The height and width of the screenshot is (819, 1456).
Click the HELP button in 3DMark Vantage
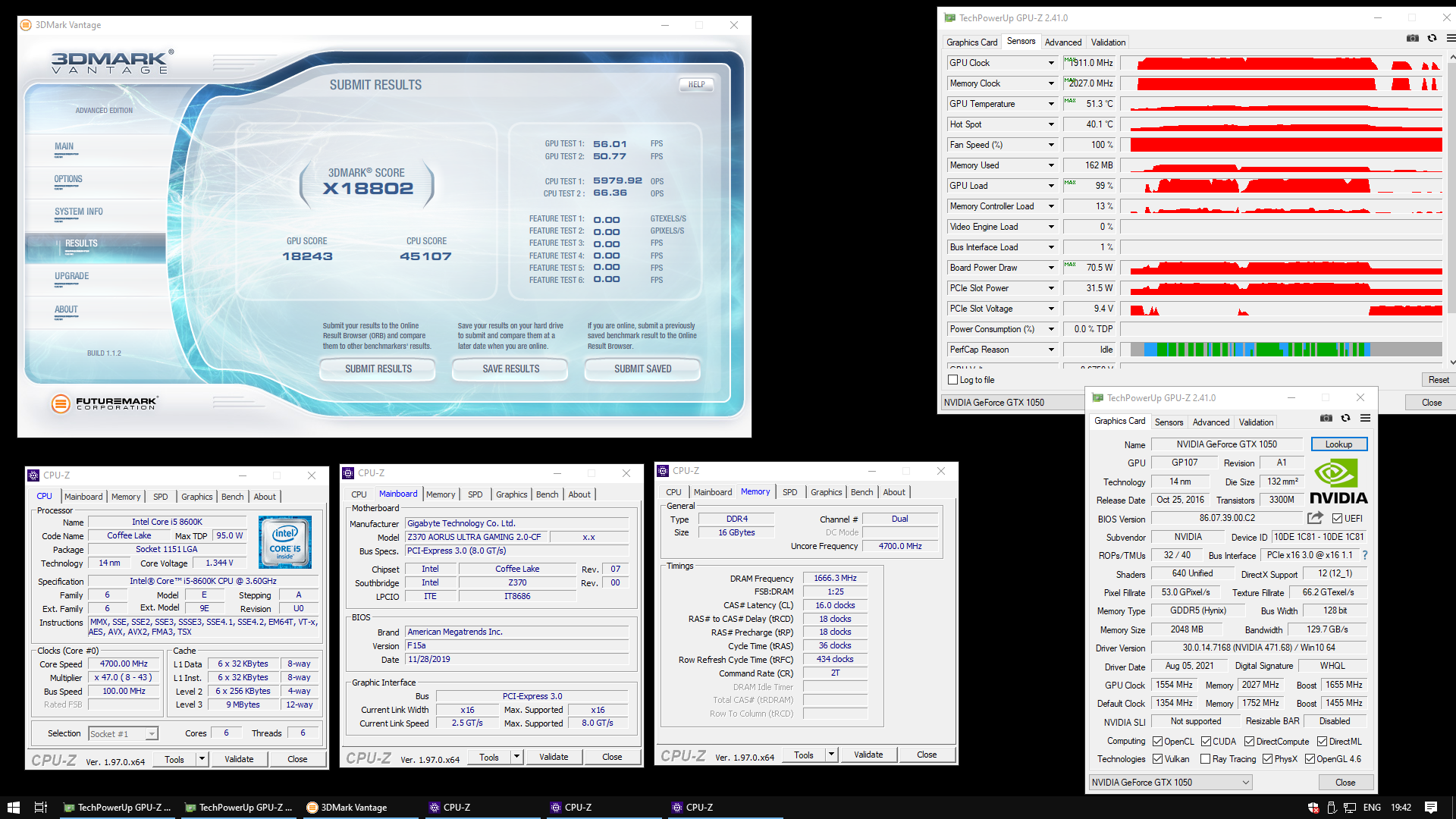[x=697, y=85]
